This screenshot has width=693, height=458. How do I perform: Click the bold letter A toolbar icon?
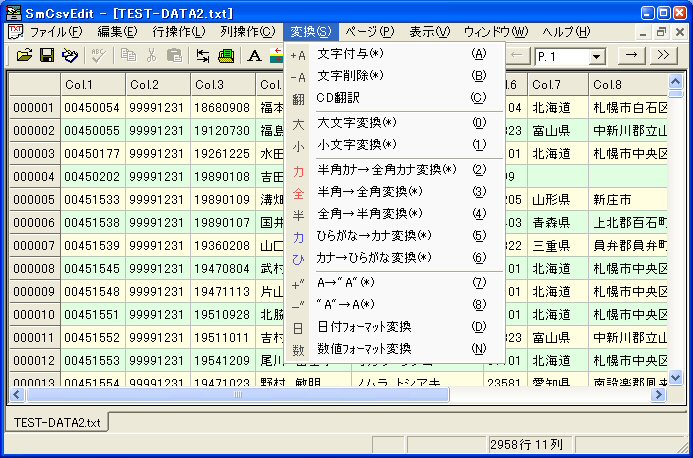tap(254, 56)
